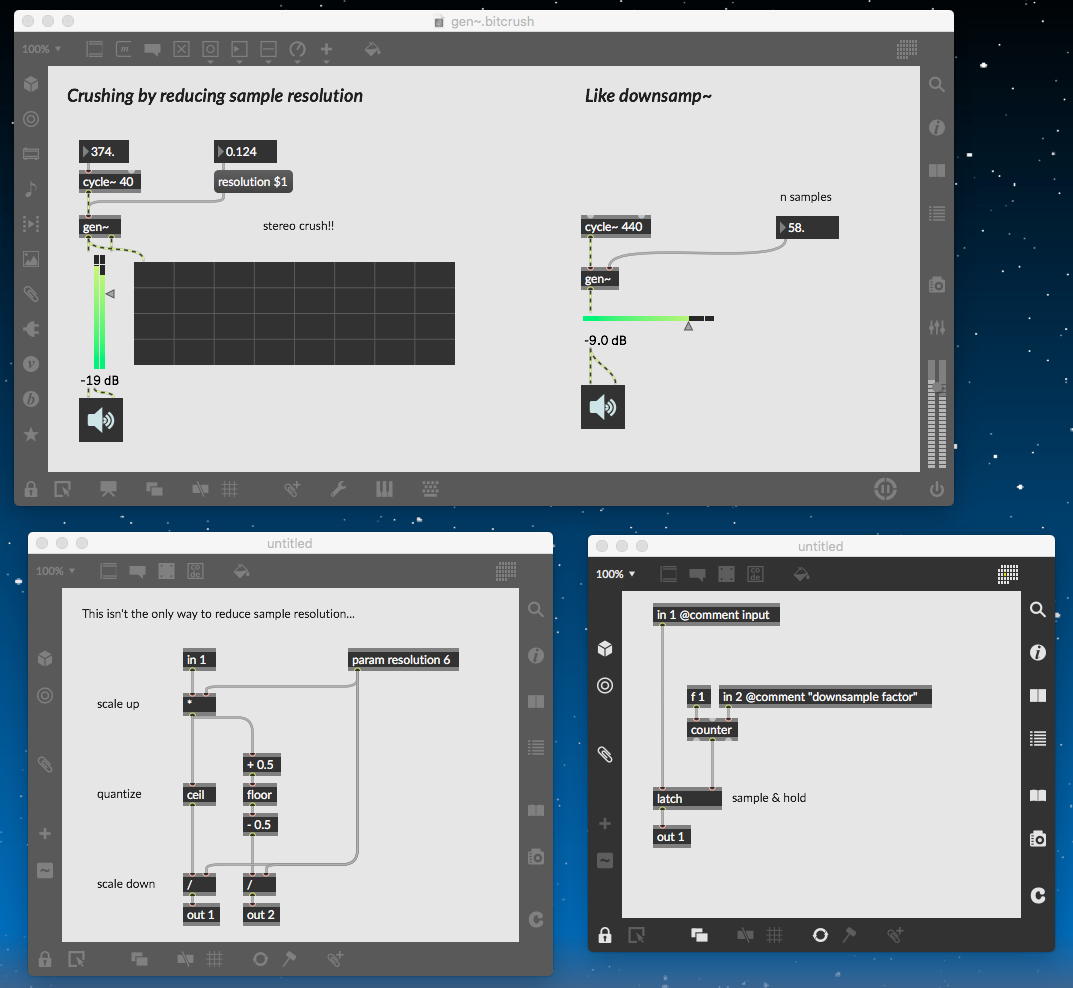Image resolution: width=1073 pixels, height=988 pixels.
Task: Click the triangle of number box 58.
Action: click(783, 227)
